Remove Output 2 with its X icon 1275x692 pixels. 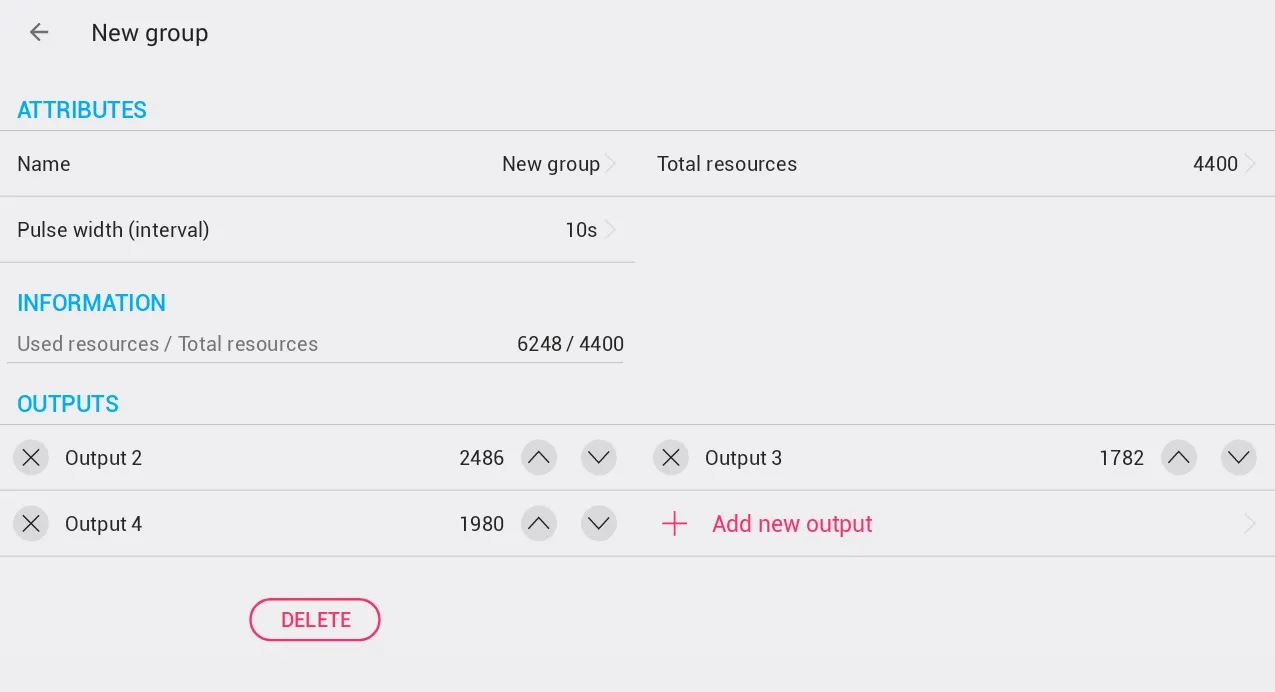point(31,458)
